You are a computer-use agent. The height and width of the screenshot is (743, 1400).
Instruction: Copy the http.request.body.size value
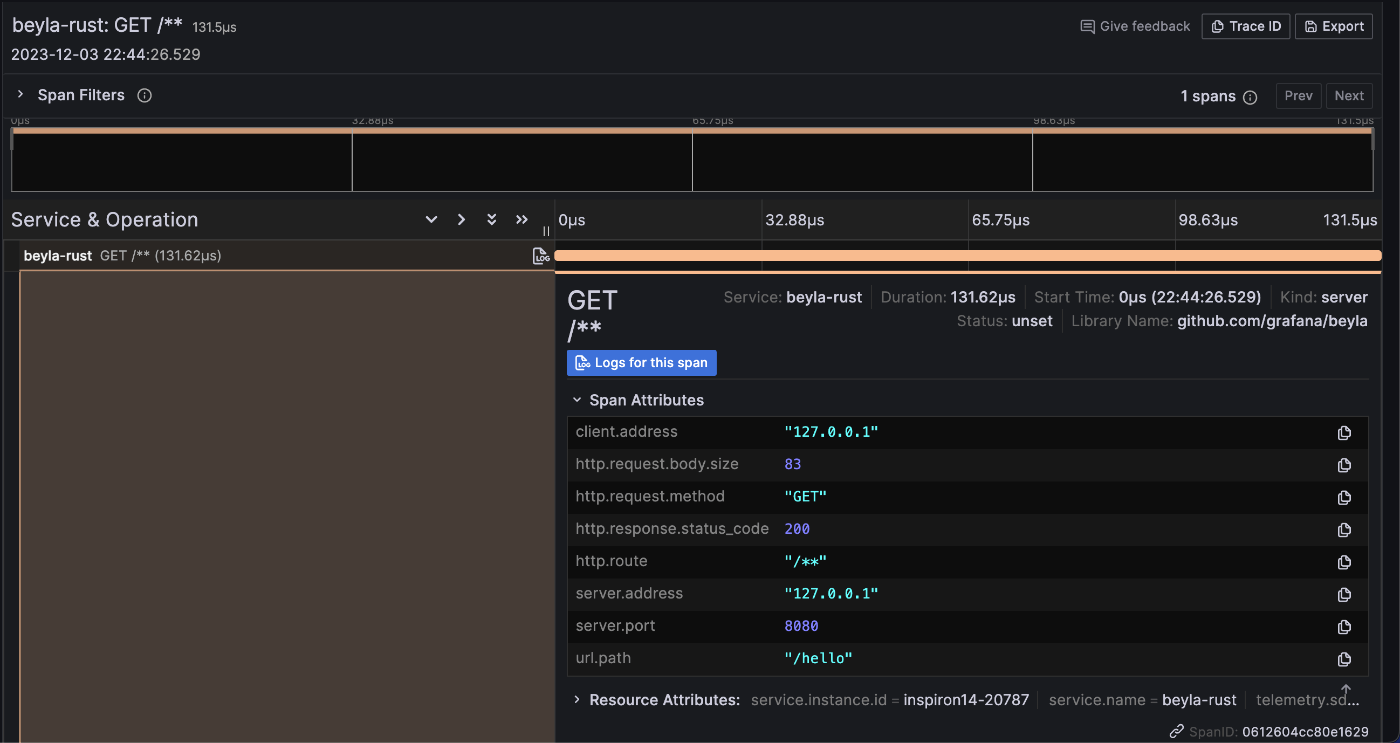pyautogui.click(x=1344, y=465)
